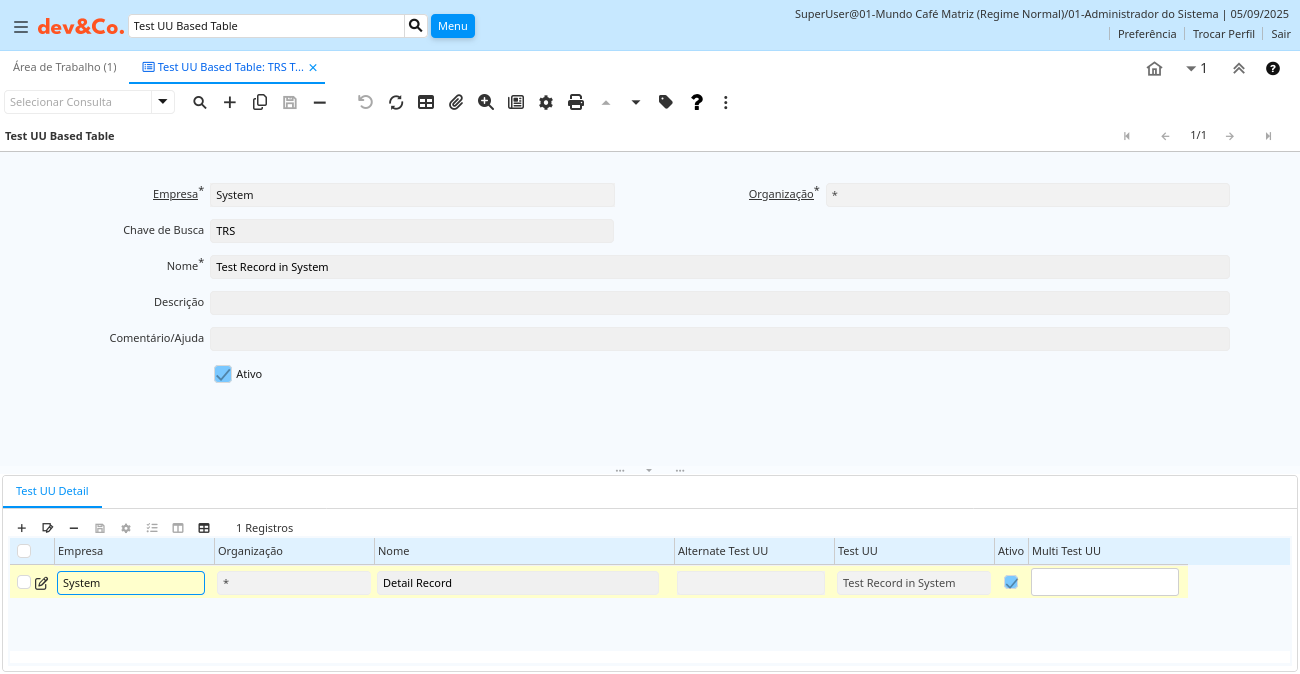Image resolution: width=1300 pixels, height=674 pixels.
Task: Toggle grid view in main toolbar
Action: [426, 102]
